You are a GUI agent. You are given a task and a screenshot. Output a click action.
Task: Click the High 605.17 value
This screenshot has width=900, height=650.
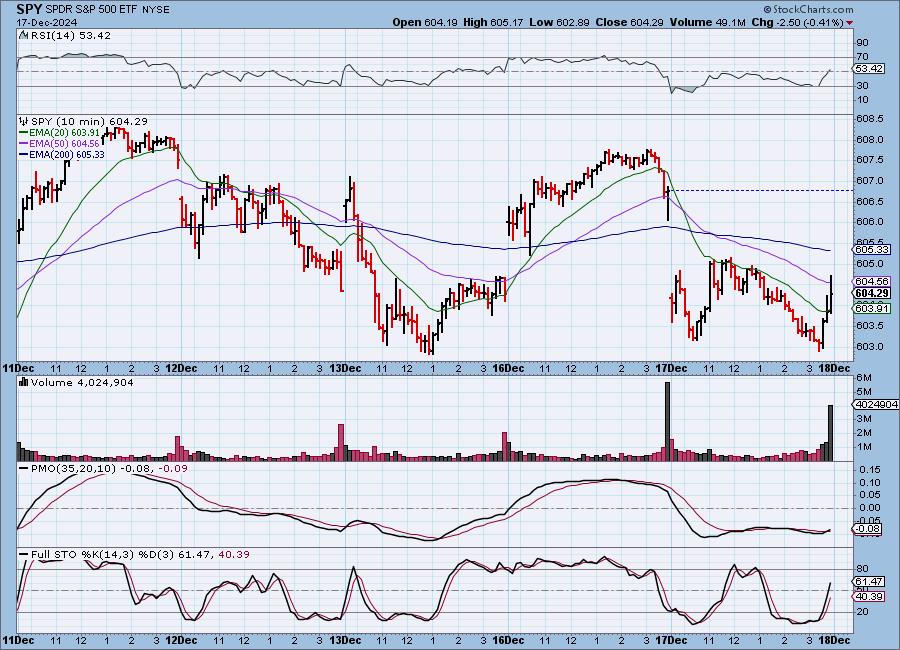pyautogui.click(x=493, y=22)
